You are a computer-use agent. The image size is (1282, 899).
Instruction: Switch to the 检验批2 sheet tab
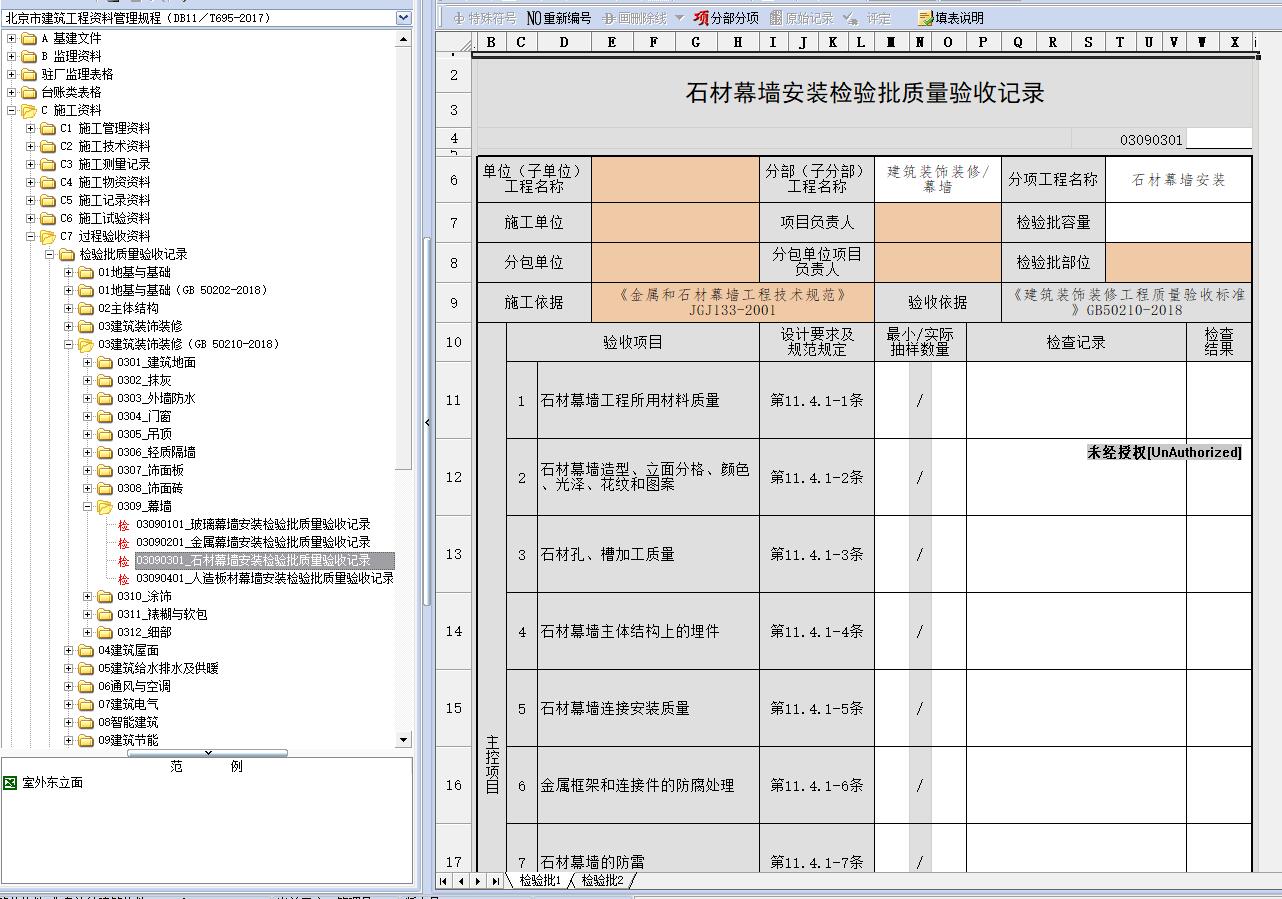(602, 881)
